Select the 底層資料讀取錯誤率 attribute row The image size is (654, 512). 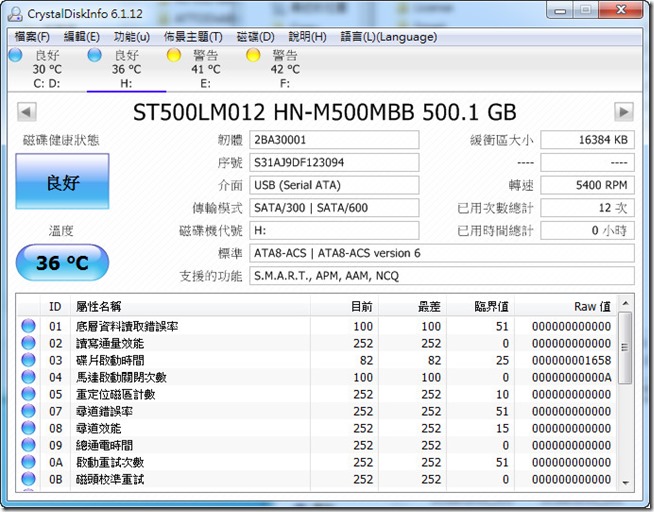317,326
